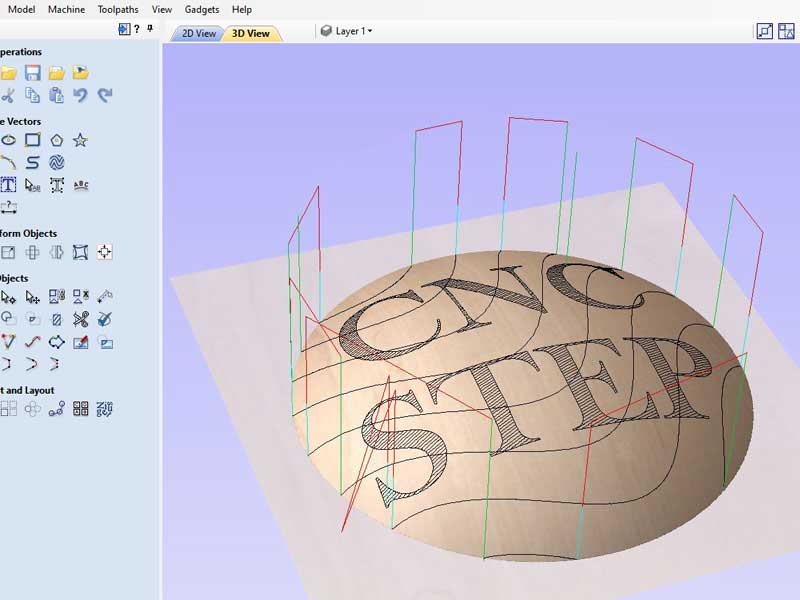The height and width of the screenshot is (600, 800).
Task: Select the Nesting tool icon
Action: tap(105, 408)
